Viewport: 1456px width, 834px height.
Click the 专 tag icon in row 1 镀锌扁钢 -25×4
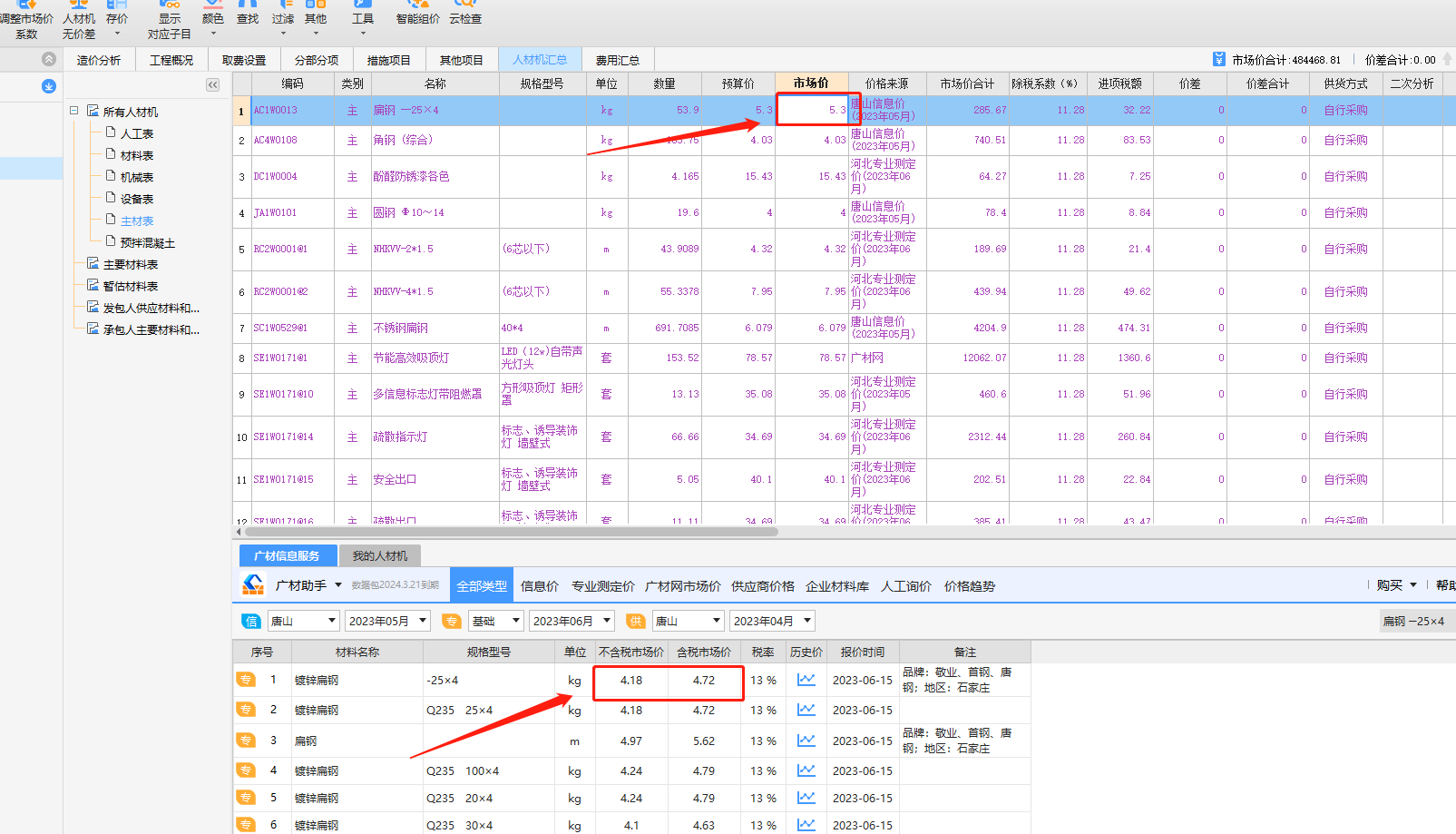[246, 680]
